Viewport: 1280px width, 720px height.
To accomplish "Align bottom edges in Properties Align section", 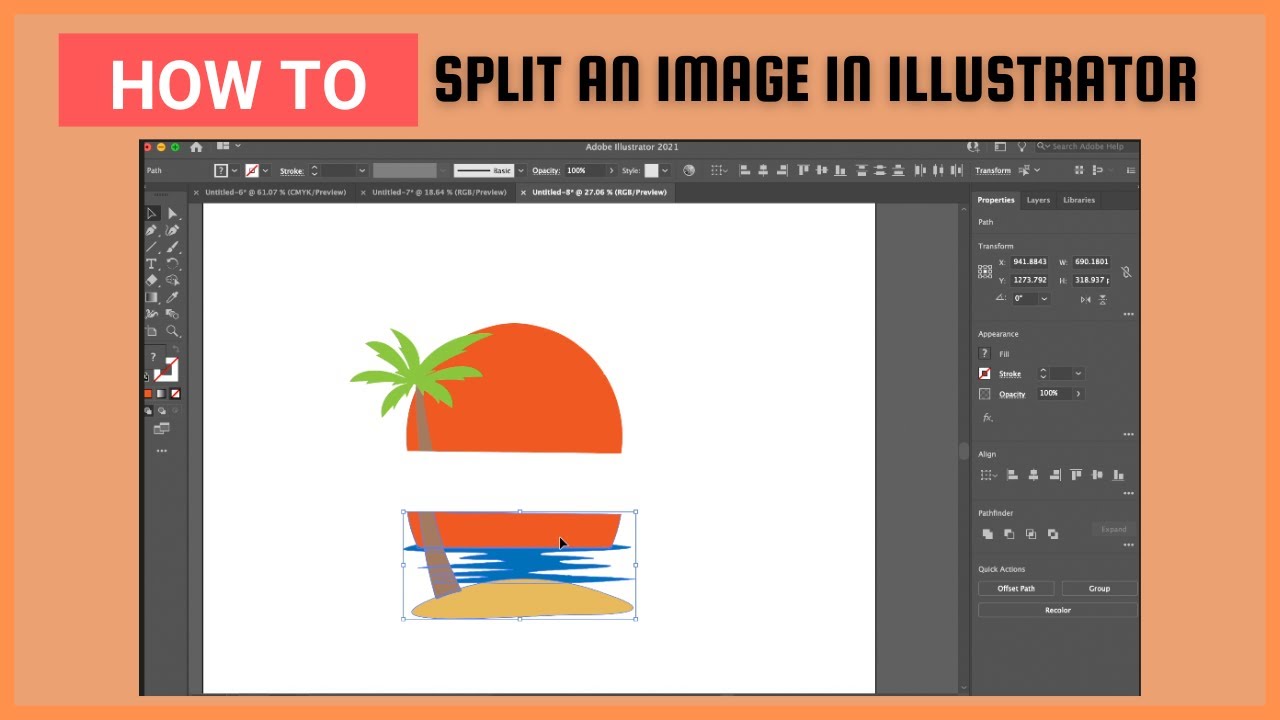I will point(1119,475).
